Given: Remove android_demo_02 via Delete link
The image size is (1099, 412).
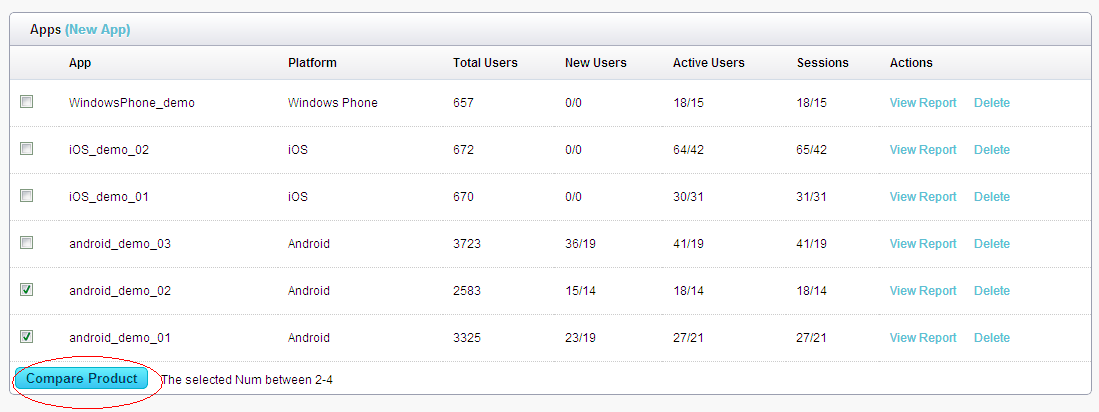Looking at the screenshot, I should coord(992,291).
